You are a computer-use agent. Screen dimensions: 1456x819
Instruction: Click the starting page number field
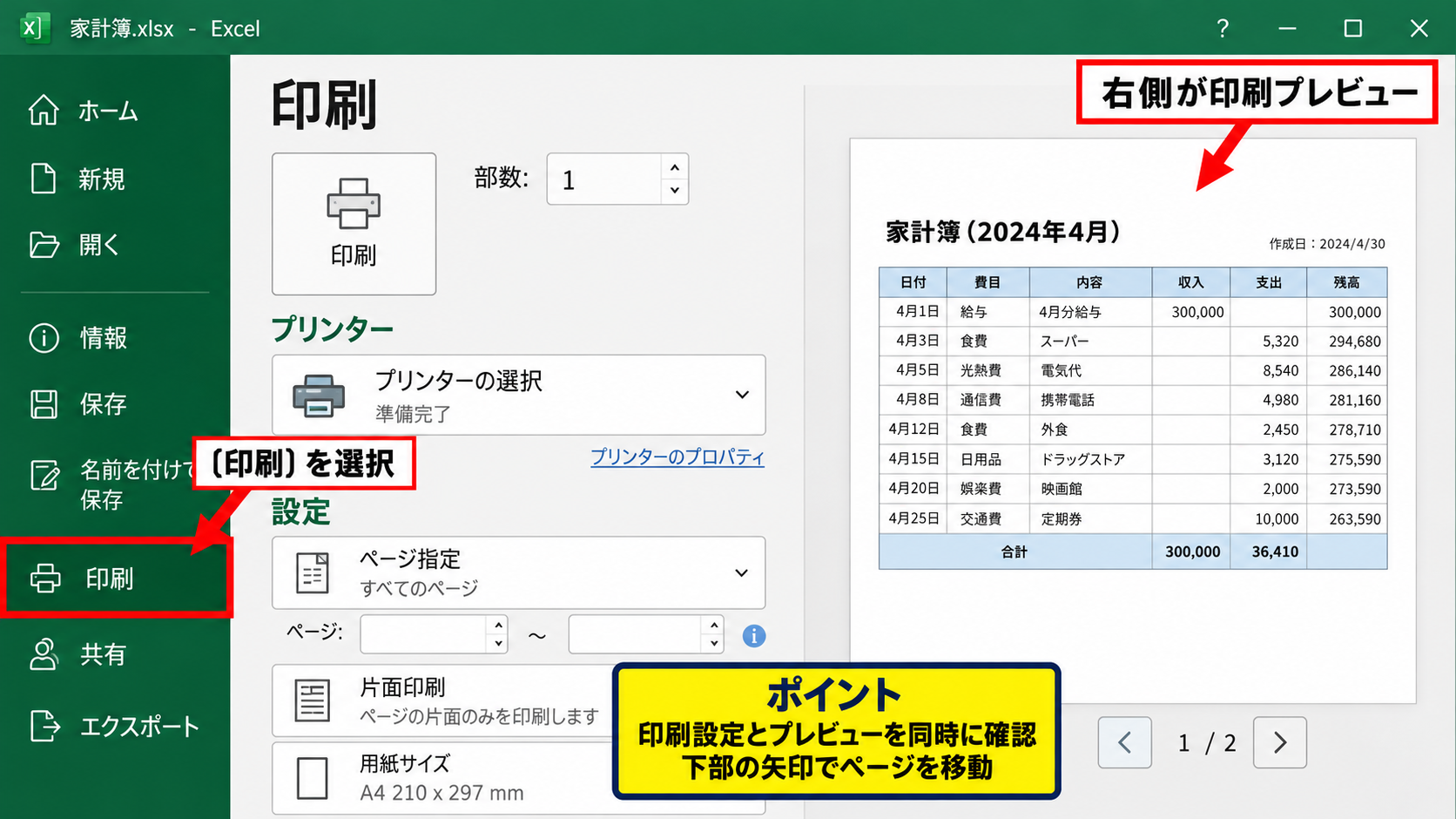(x=423, y=634)
